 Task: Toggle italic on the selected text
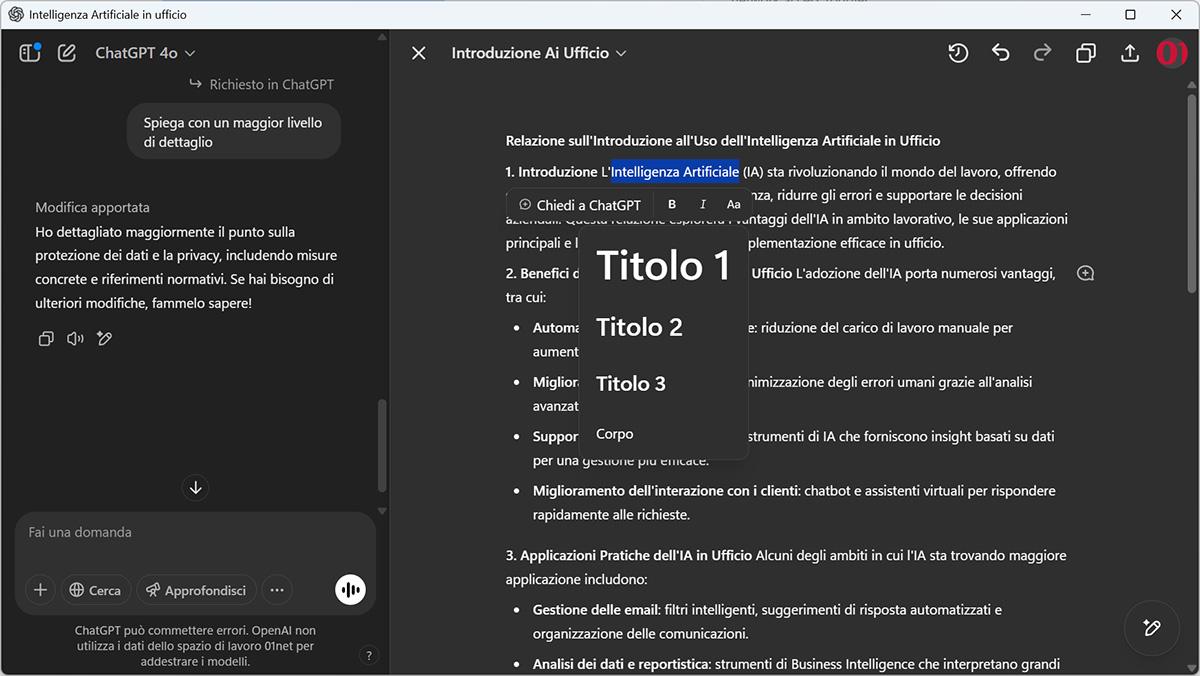coord(703,205)
